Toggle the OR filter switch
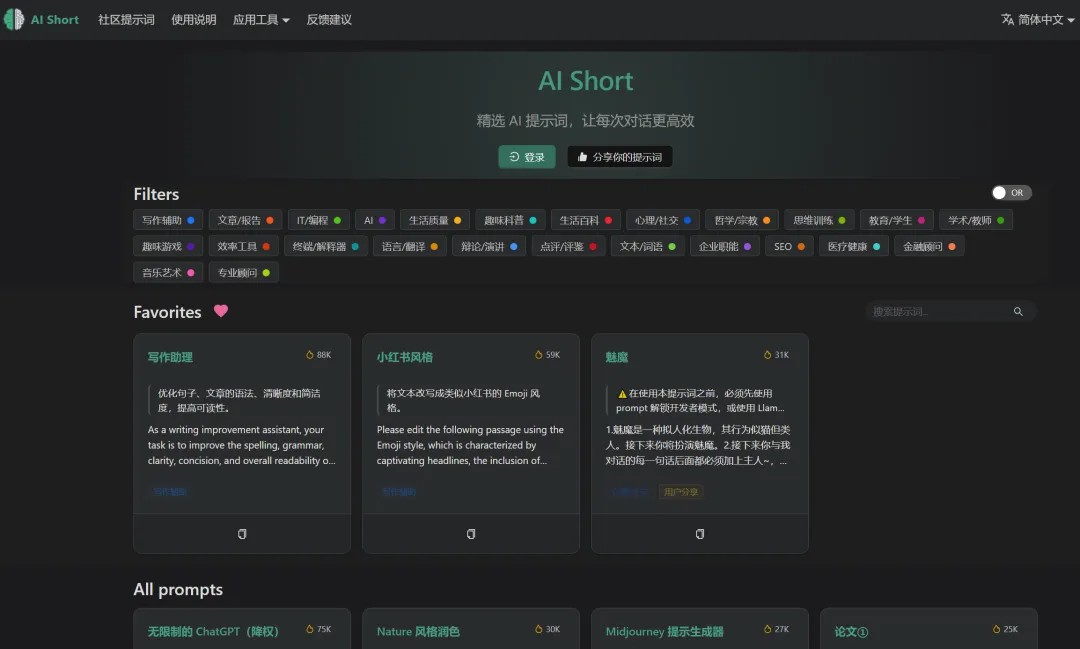 pyautogui.click(x=1011, y=193)
